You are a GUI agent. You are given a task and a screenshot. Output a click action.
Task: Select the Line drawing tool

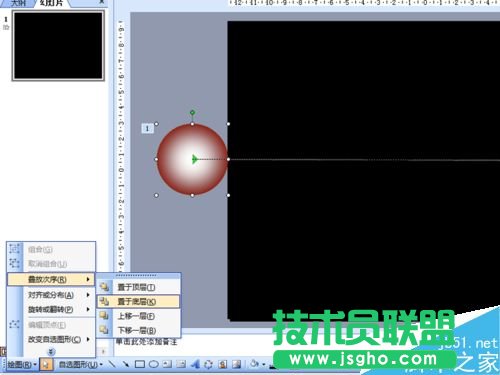112,364
